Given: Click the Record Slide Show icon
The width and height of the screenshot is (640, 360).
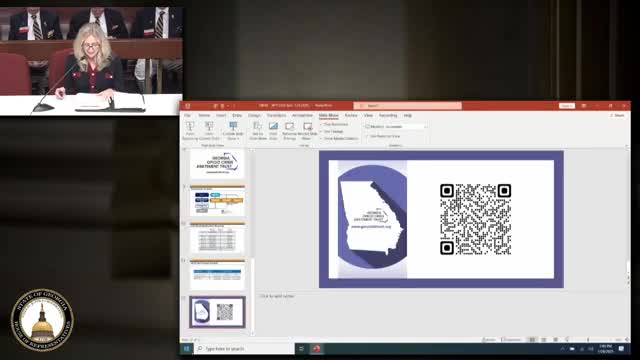Looking at the screenshot, I should tap(308, 131).
